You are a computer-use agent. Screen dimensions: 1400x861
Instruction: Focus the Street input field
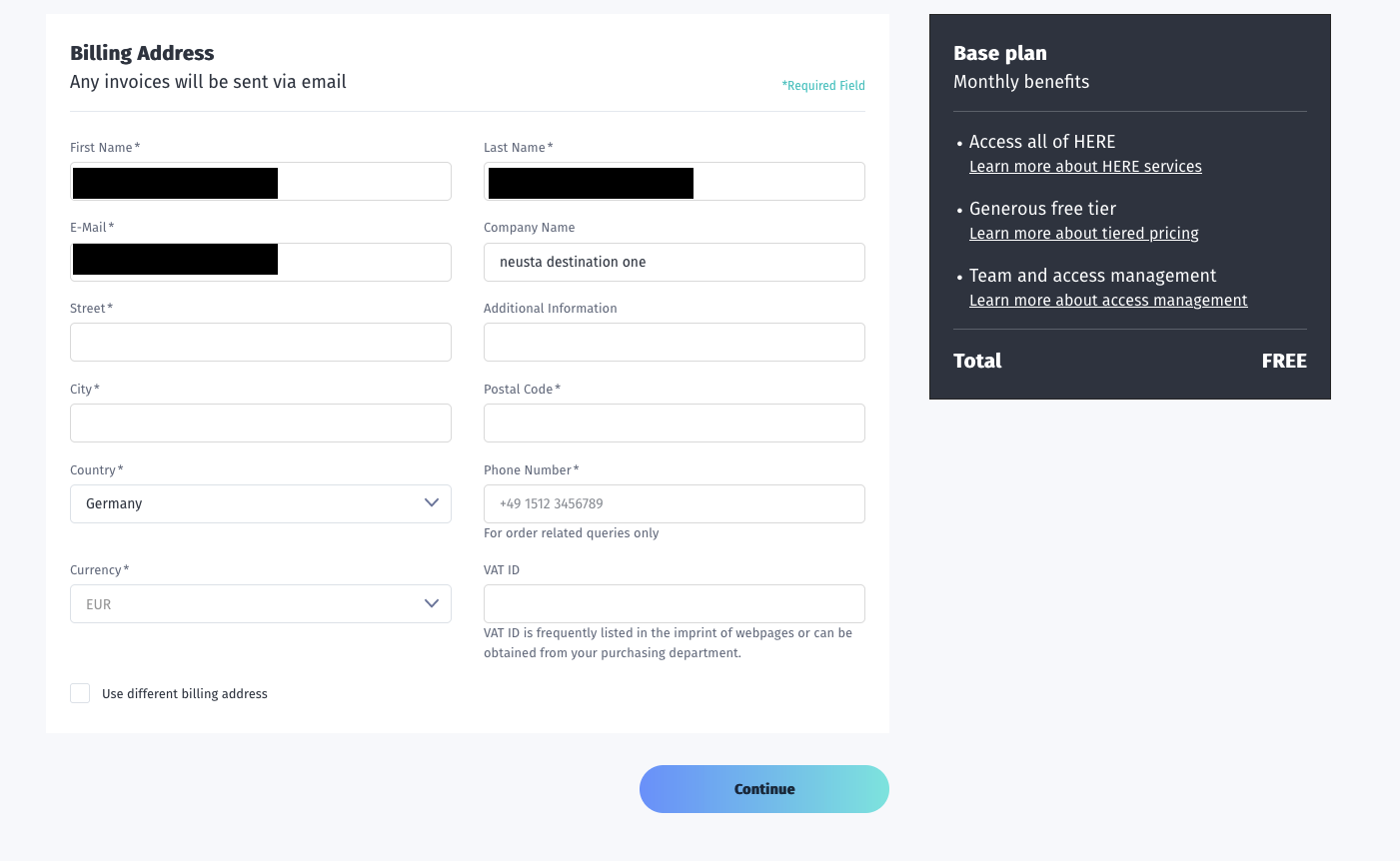coord(261,342)
